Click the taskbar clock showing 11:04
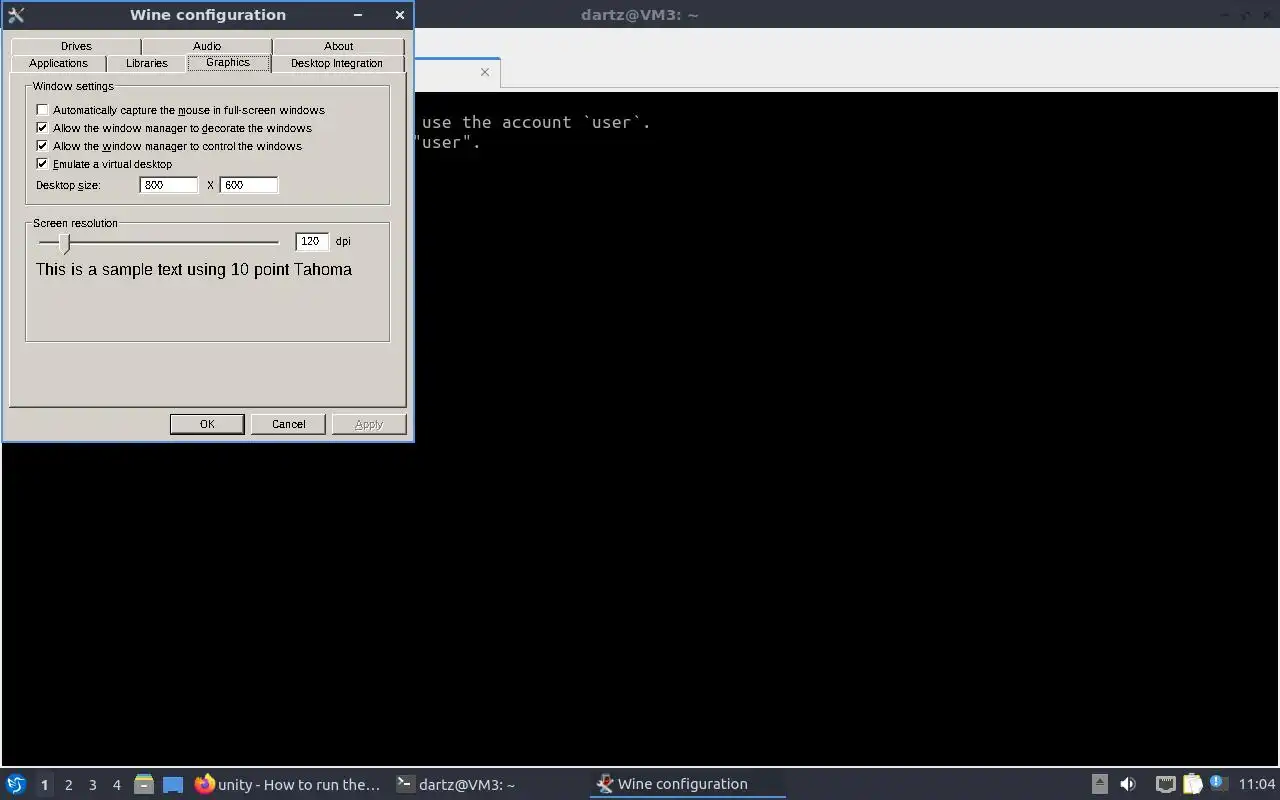1280x800 pixels. [1257, 784]
